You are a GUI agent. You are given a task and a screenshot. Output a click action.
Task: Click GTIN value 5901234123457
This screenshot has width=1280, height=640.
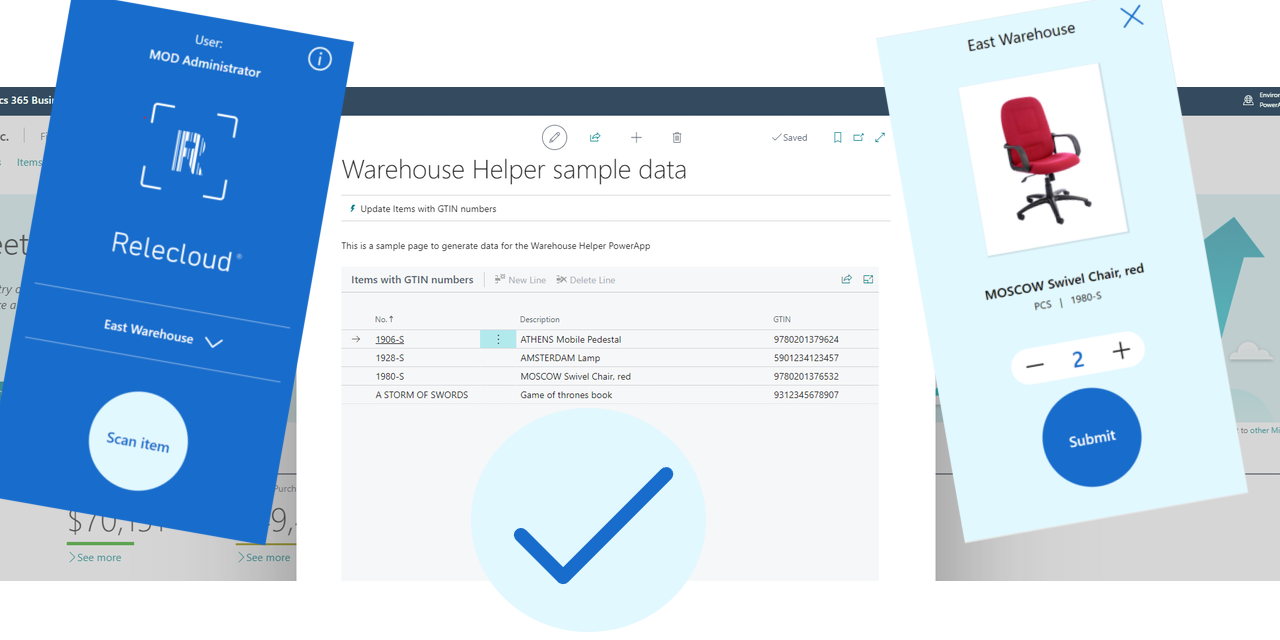(806, 358)
